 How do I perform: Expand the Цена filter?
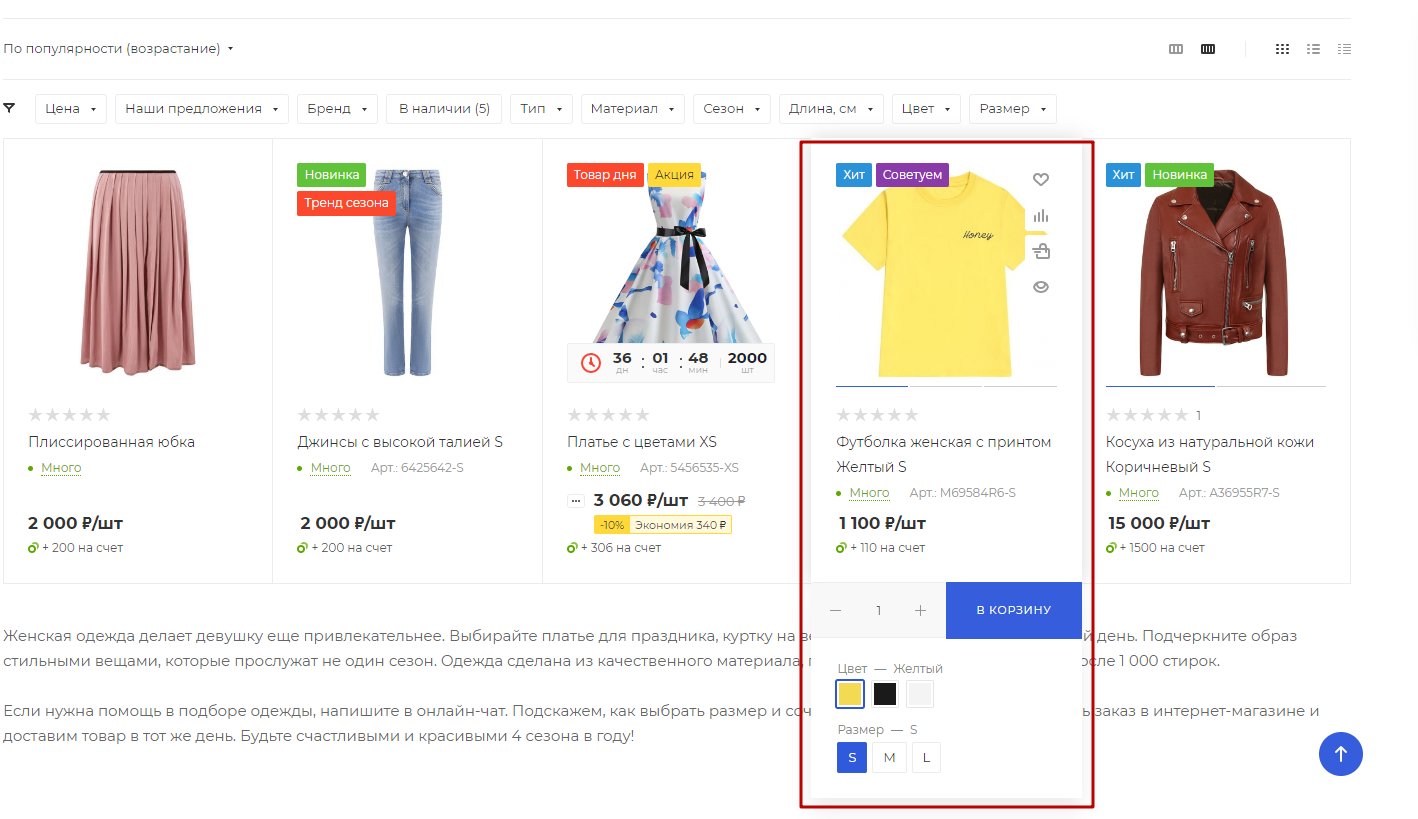tap(71, 109)
